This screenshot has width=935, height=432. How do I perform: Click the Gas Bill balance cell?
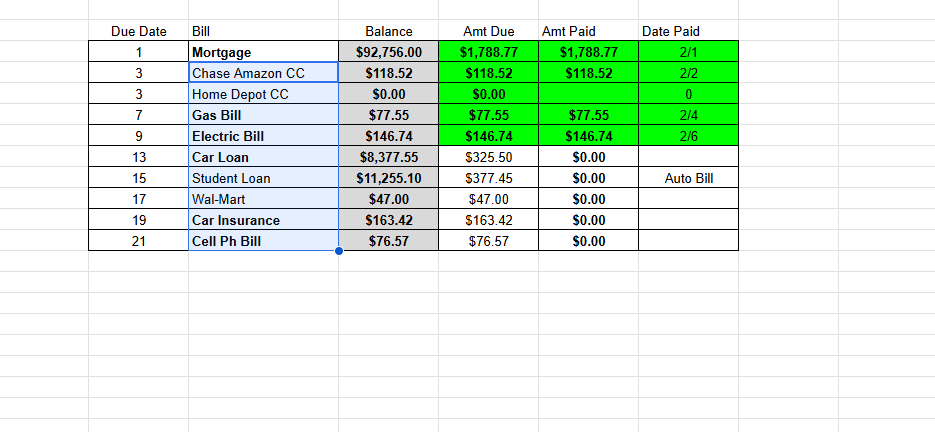click(388, 115)
